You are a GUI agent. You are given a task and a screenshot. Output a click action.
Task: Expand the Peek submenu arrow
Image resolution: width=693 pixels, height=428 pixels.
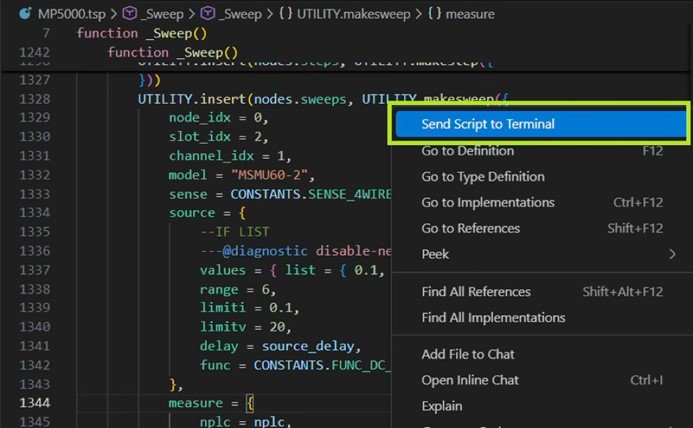[x=672, y=254]
